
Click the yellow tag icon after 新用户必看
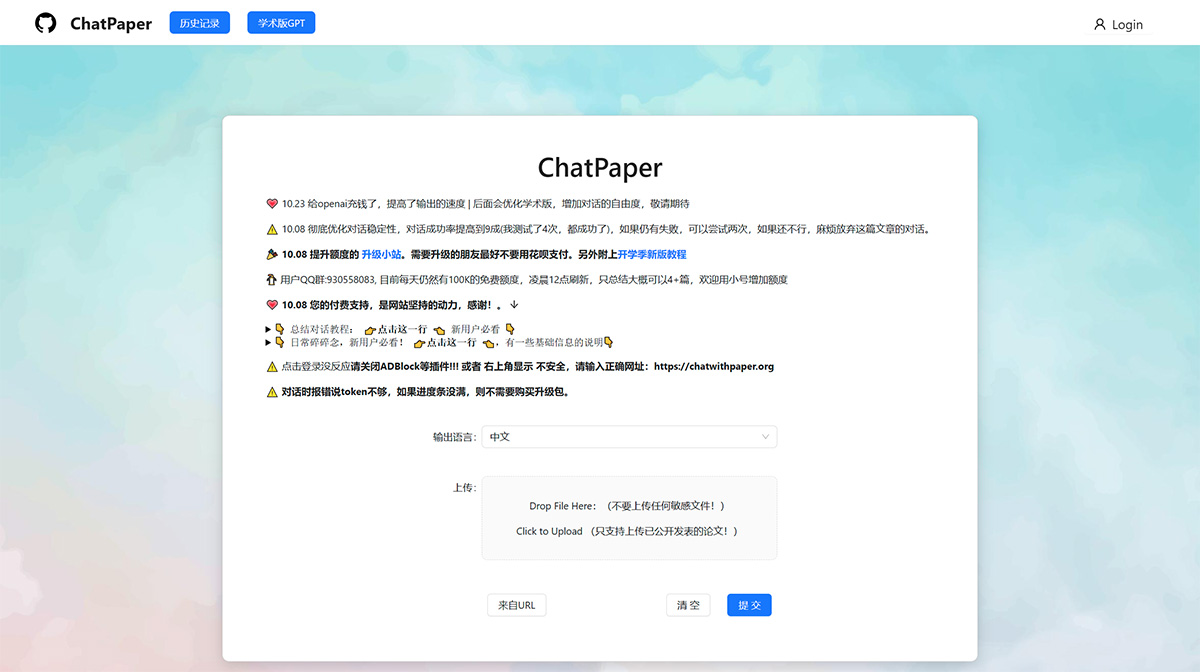point(510,328)
